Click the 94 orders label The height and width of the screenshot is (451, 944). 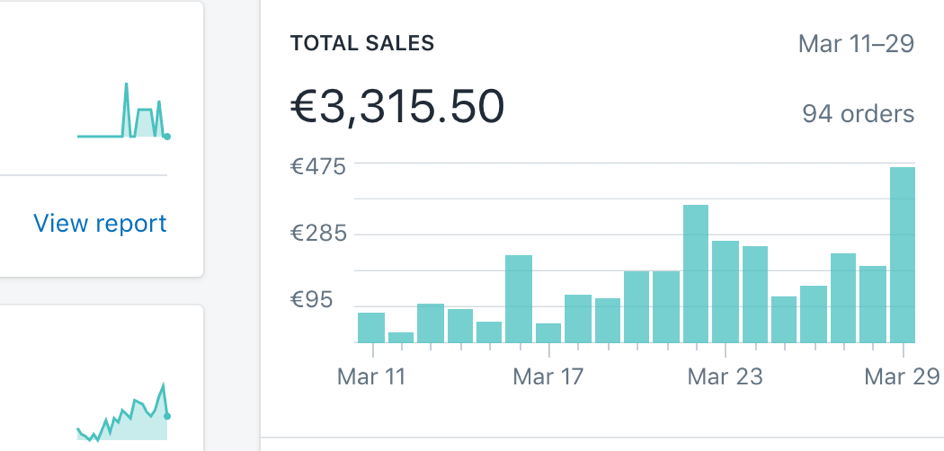859,114
